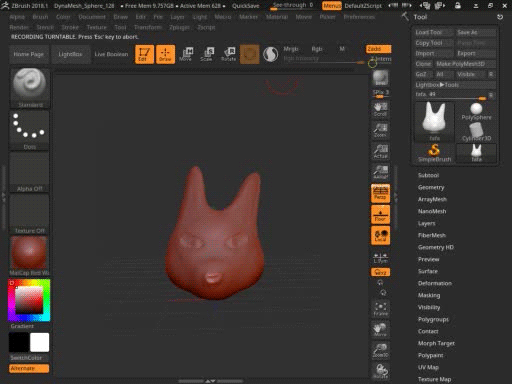Screen dimensions: 512x384
Task: Select the Cylinder3D tool
Action: tap(476, 132)
